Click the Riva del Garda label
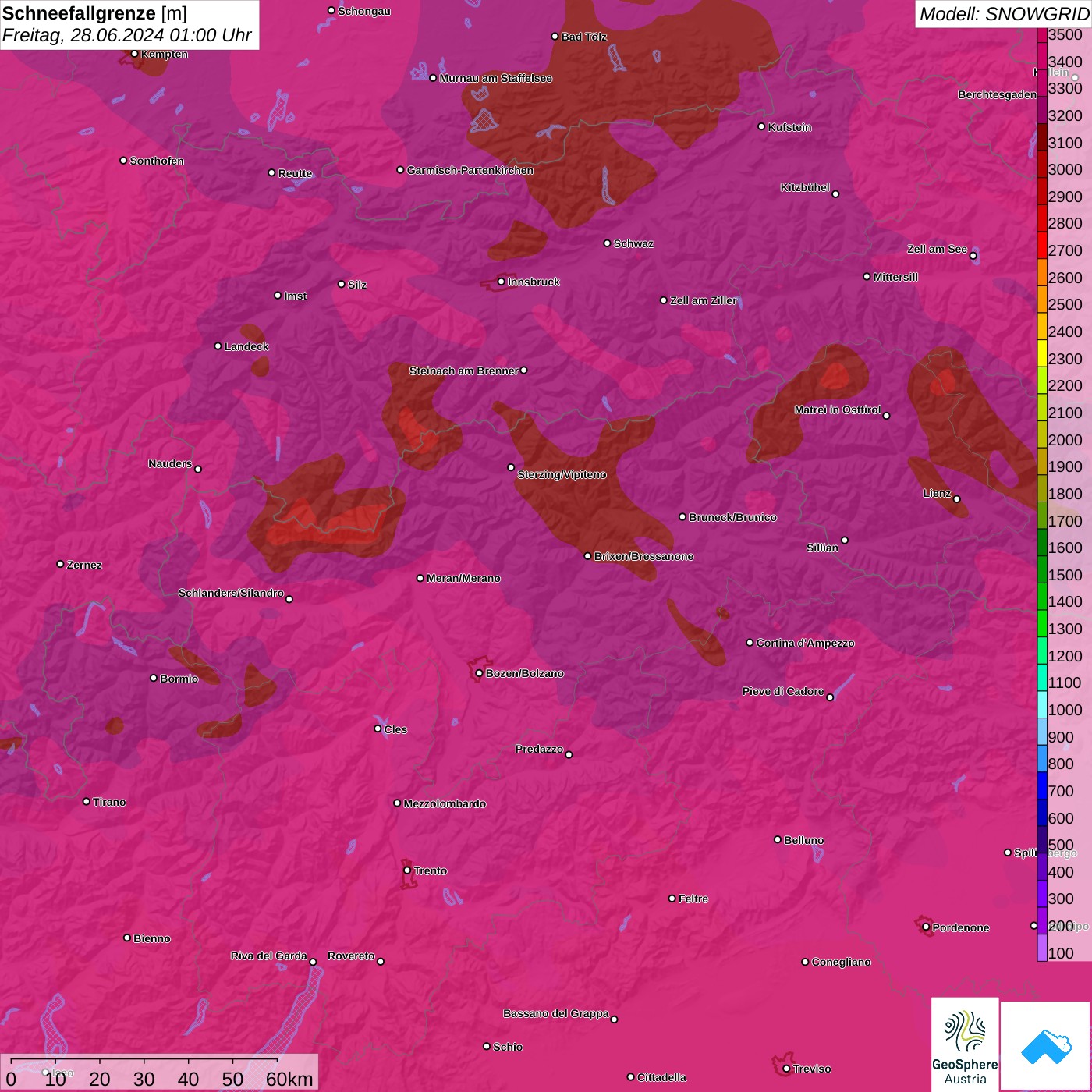Viewport: 1092px width, 1092px height. coord(269,955)
